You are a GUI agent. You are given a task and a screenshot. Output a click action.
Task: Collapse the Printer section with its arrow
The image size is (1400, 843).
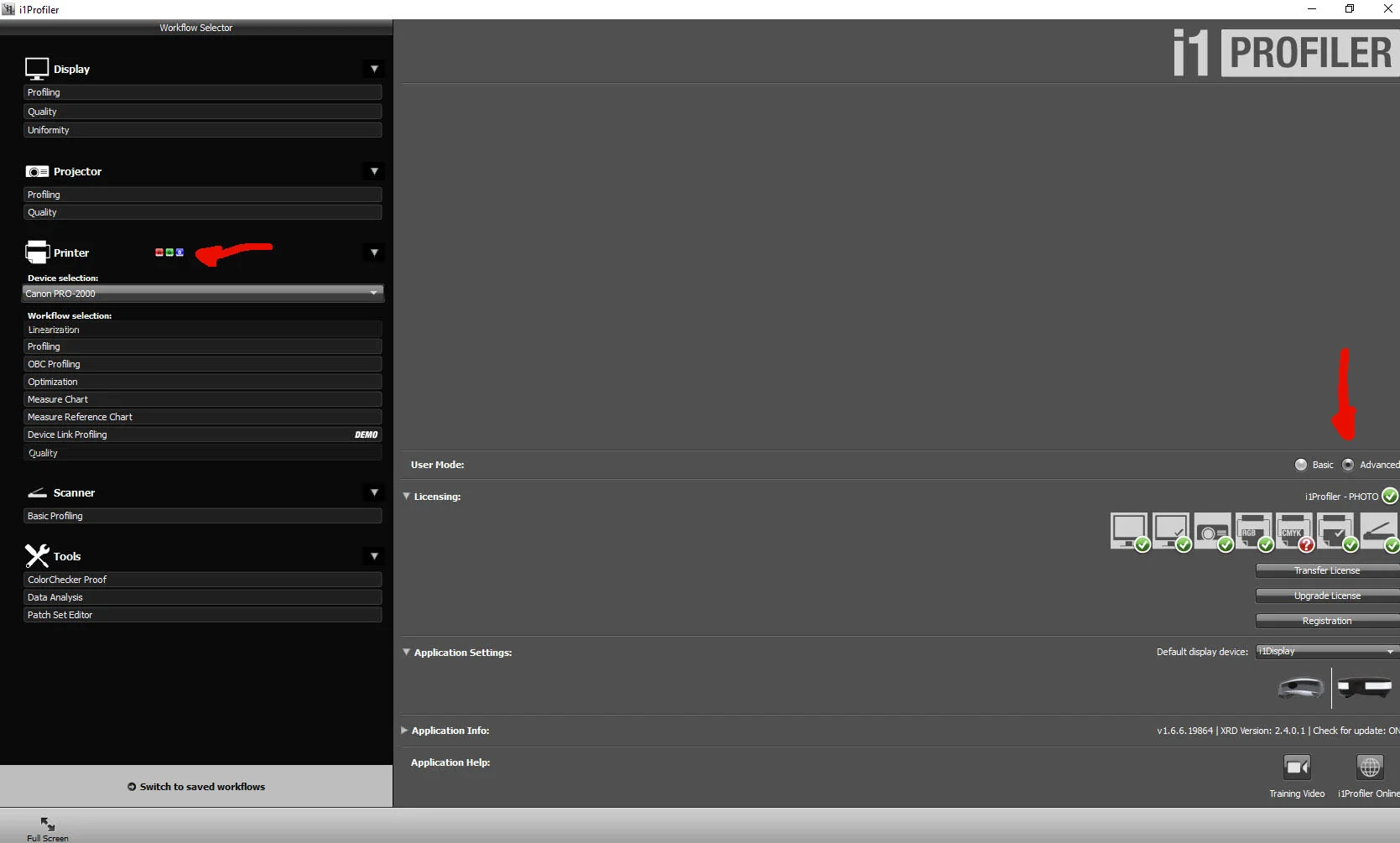[x=373, y=252]
